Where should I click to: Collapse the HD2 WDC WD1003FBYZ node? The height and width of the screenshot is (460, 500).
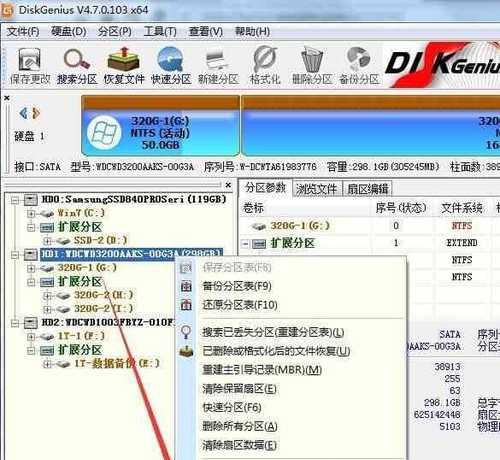[x=15, y=323]
